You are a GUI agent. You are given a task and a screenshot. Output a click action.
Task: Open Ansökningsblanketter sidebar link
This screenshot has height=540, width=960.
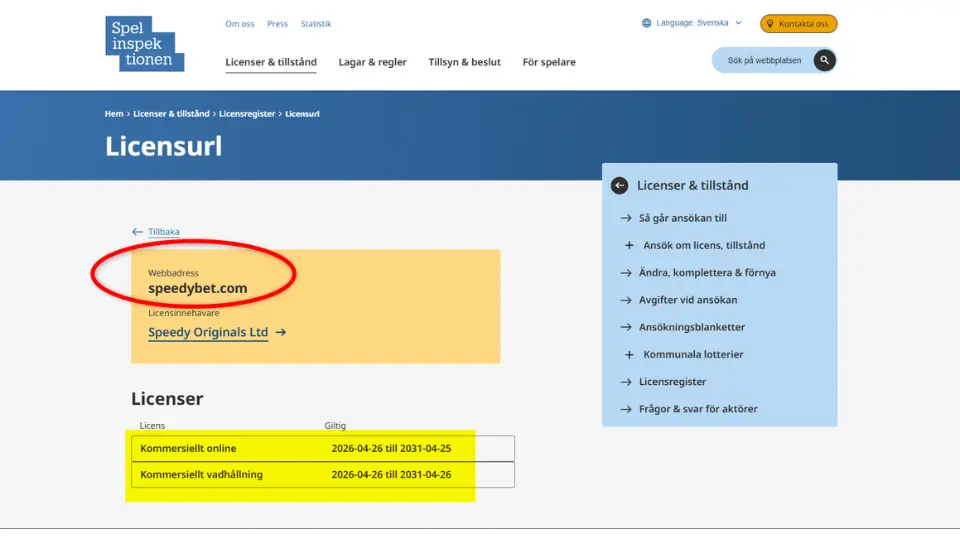(692, 327)
